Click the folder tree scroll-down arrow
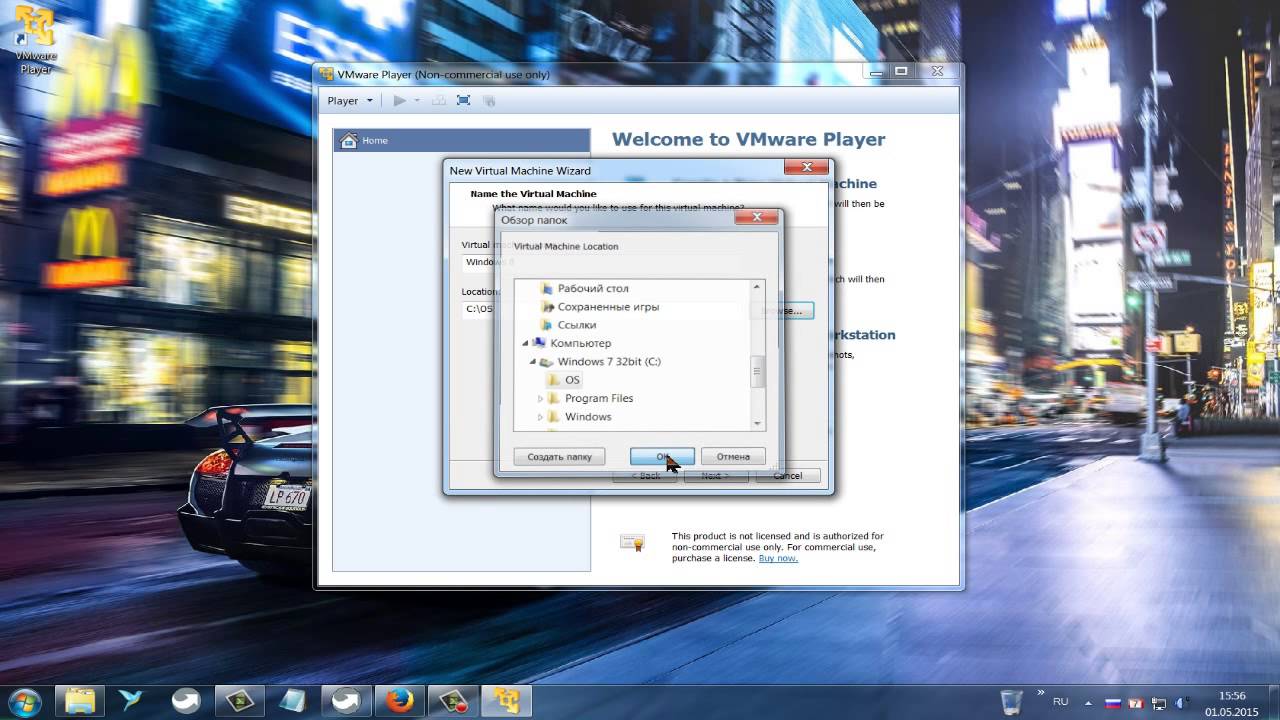The width and height of the screenshot is (1280, 720). 757,423
